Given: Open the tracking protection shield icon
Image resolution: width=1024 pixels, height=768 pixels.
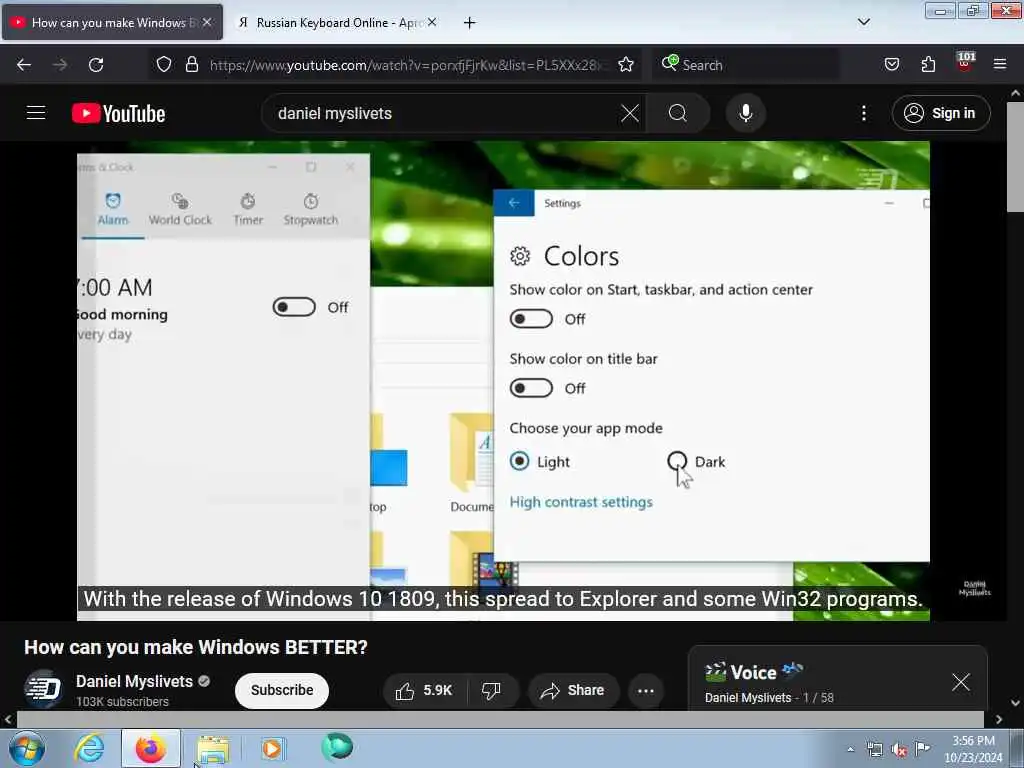Looking at the screenshot, I should (164, 64).
